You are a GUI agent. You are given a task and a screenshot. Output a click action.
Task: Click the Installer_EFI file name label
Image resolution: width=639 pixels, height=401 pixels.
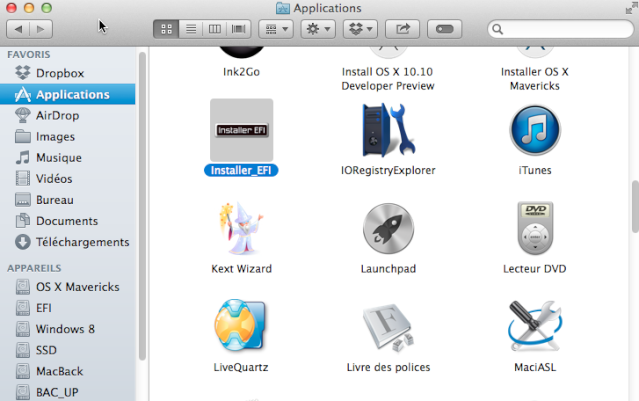click(x=241, y=170)
